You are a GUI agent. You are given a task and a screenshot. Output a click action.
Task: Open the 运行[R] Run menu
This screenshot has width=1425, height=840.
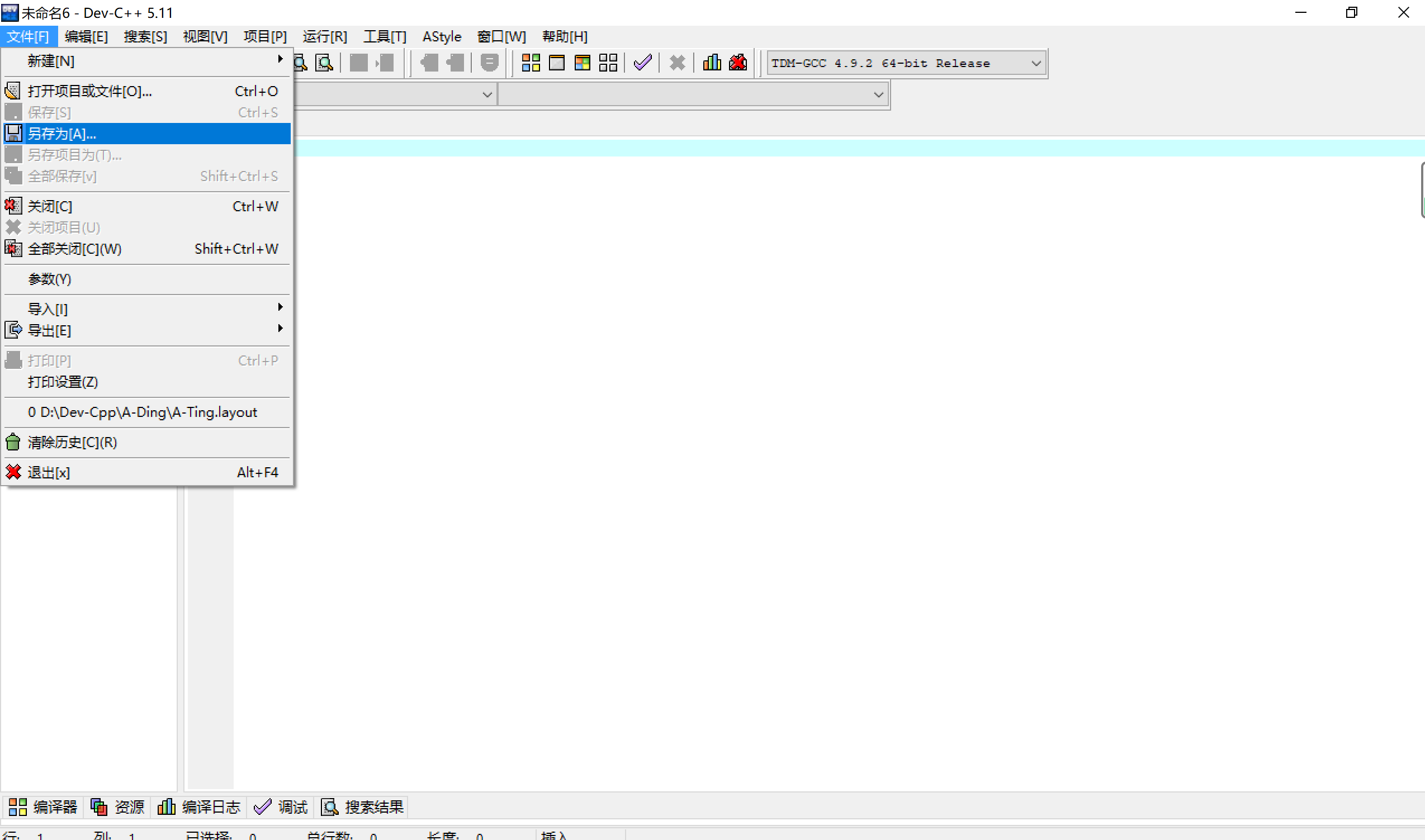pos(324,37)
